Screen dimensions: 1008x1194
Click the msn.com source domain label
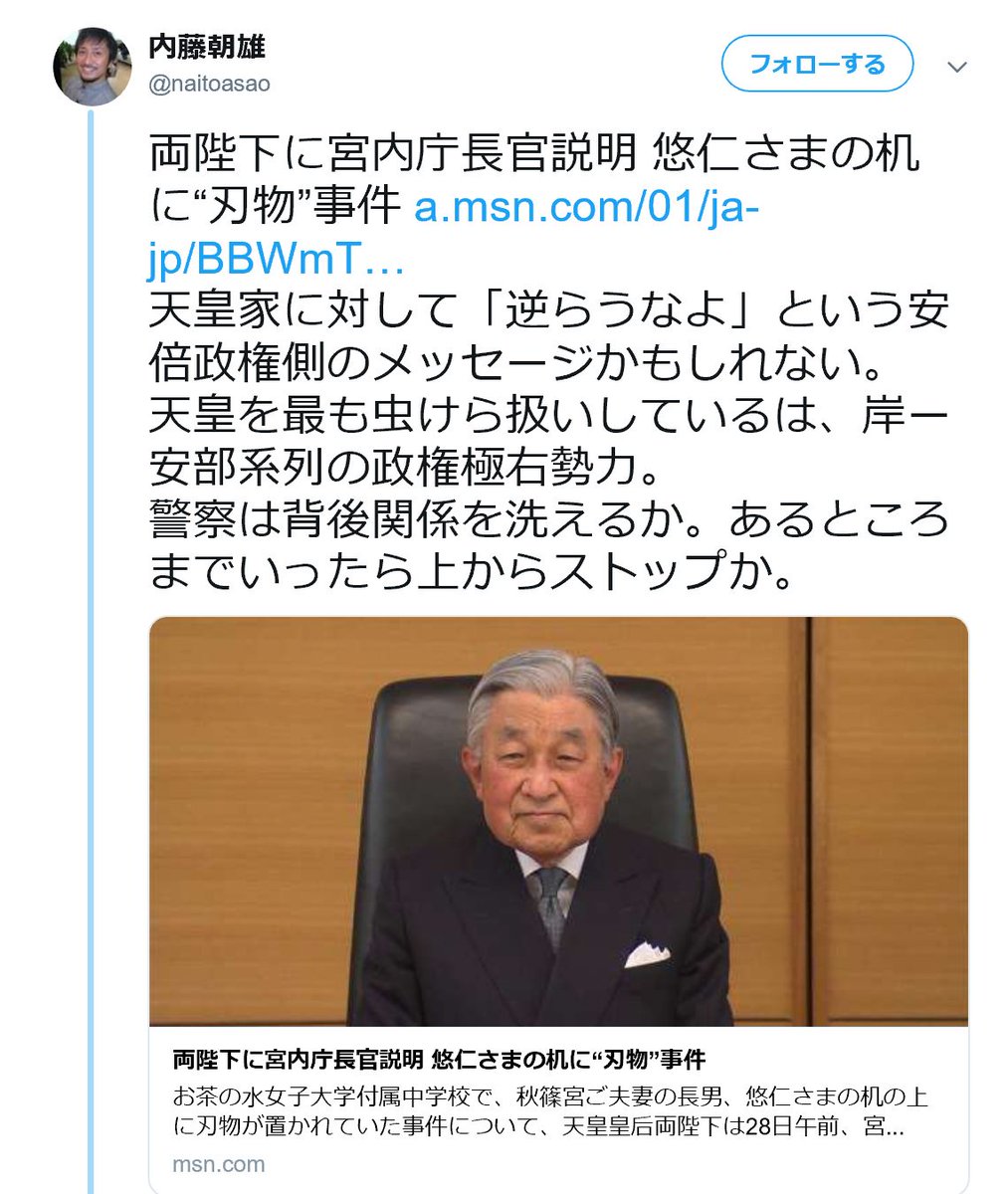pyautogui.click(x=218, y=1164)
